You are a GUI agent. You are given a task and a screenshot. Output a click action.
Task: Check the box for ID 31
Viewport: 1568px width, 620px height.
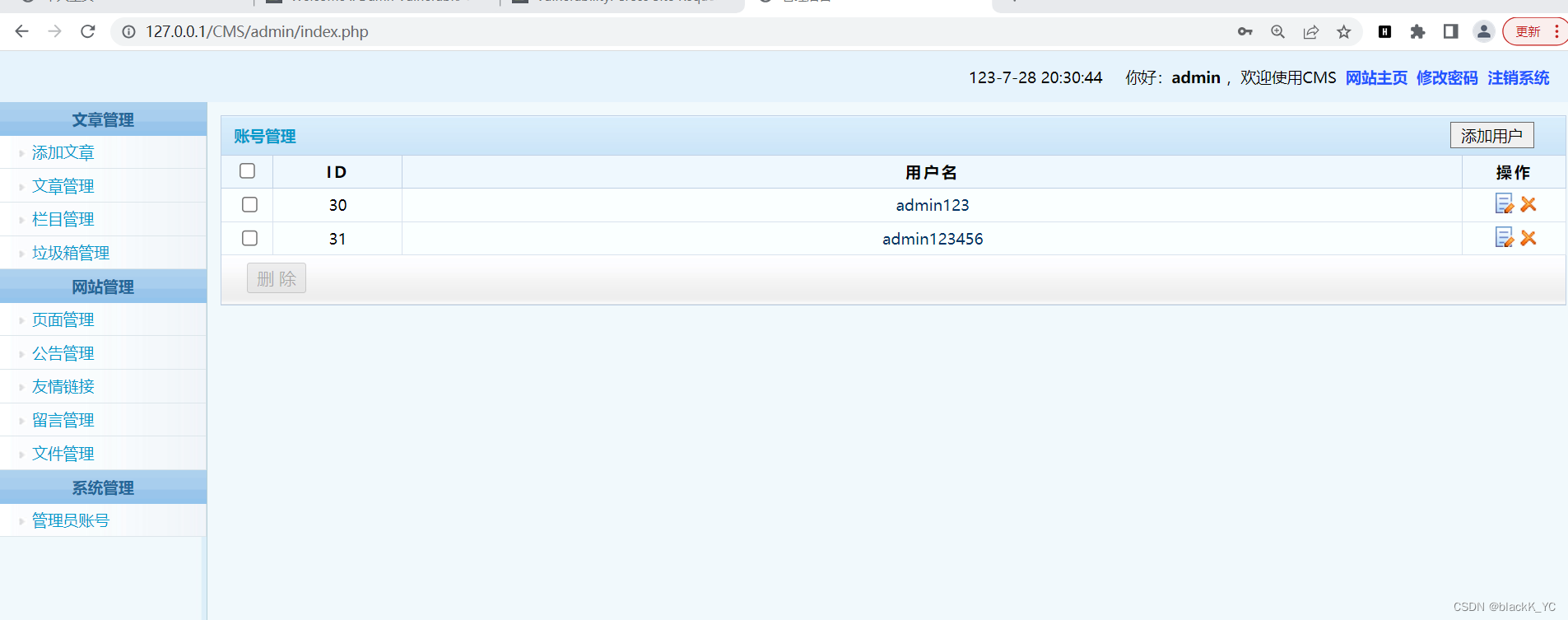[x=250, y=238]
